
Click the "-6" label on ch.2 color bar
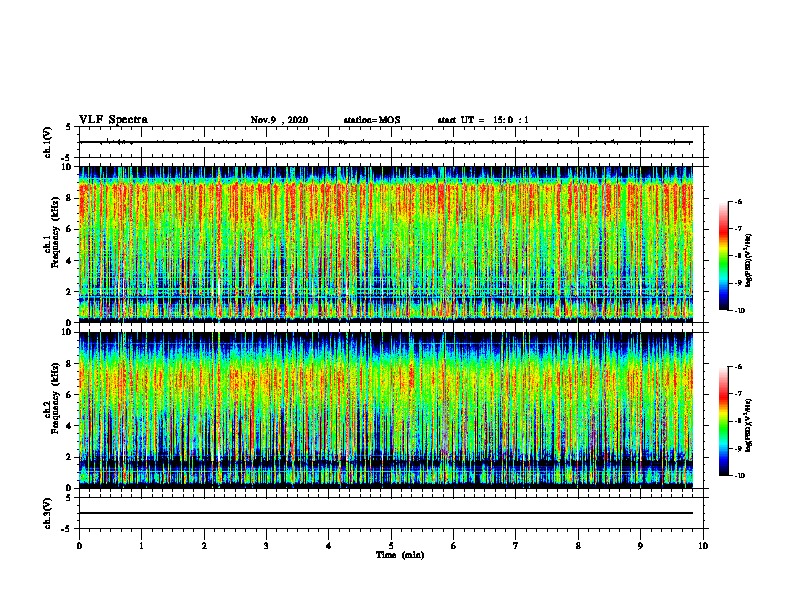click(738, 367)
